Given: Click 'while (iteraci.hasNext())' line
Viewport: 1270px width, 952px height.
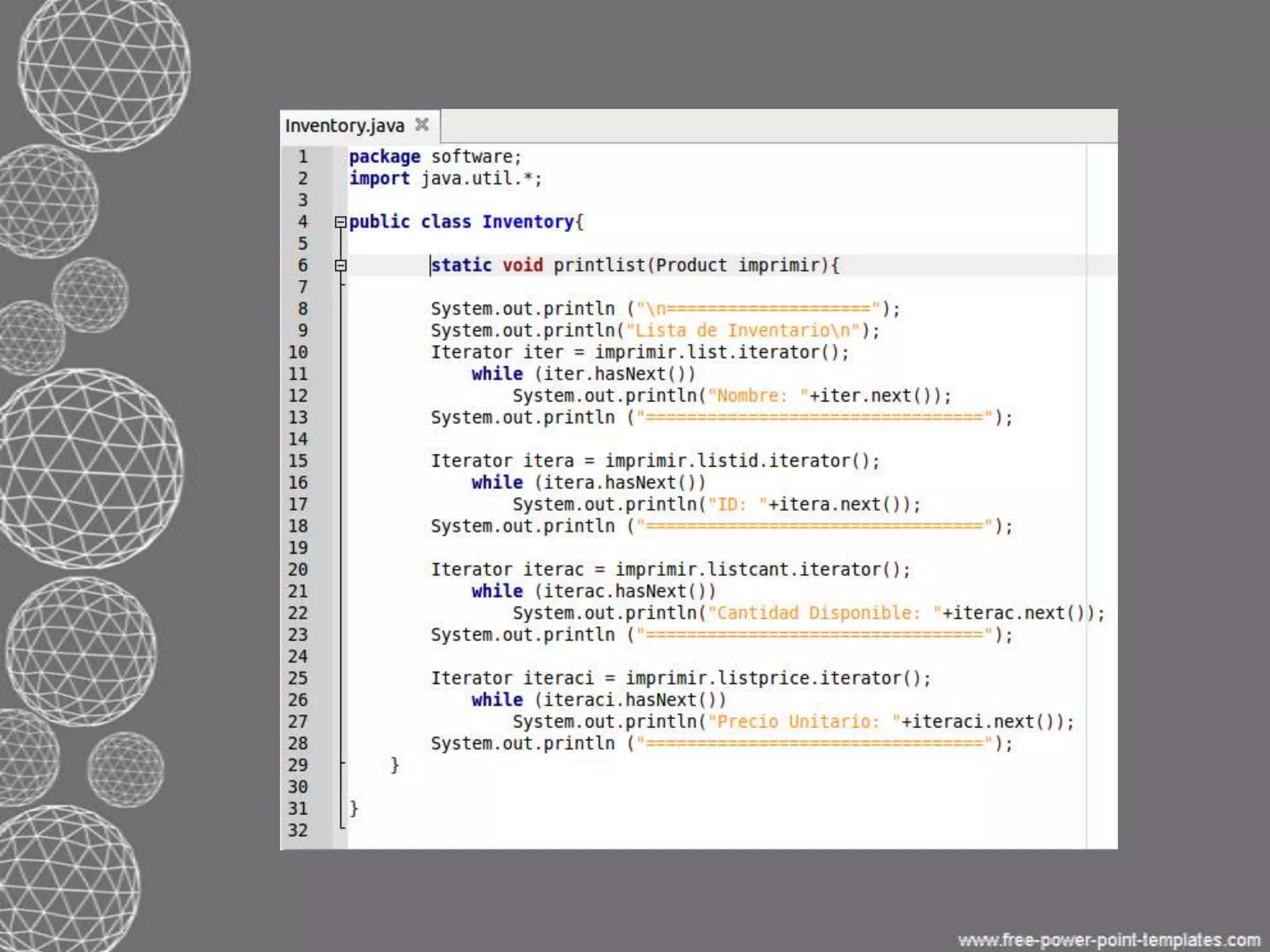Looking at the screenshot, I should coord(599,699).
